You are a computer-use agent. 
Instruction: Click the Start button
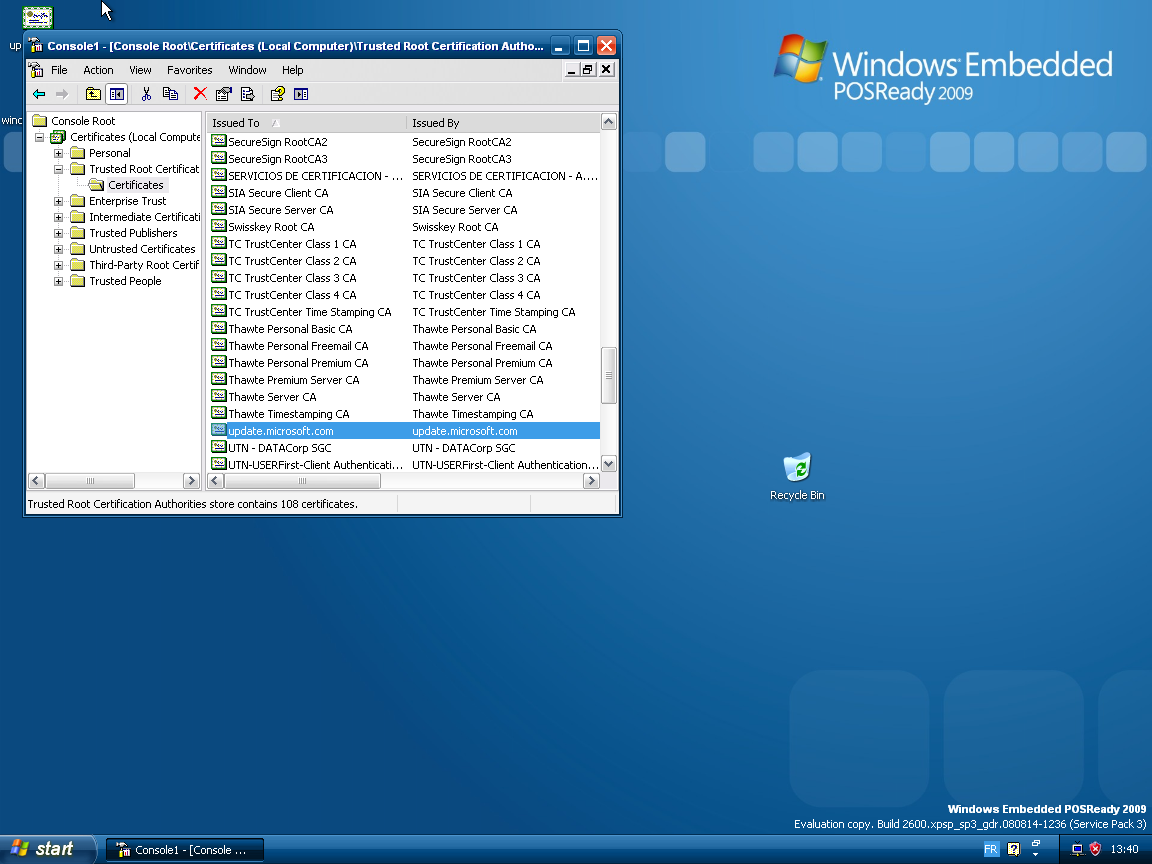[x=47, y=849]
